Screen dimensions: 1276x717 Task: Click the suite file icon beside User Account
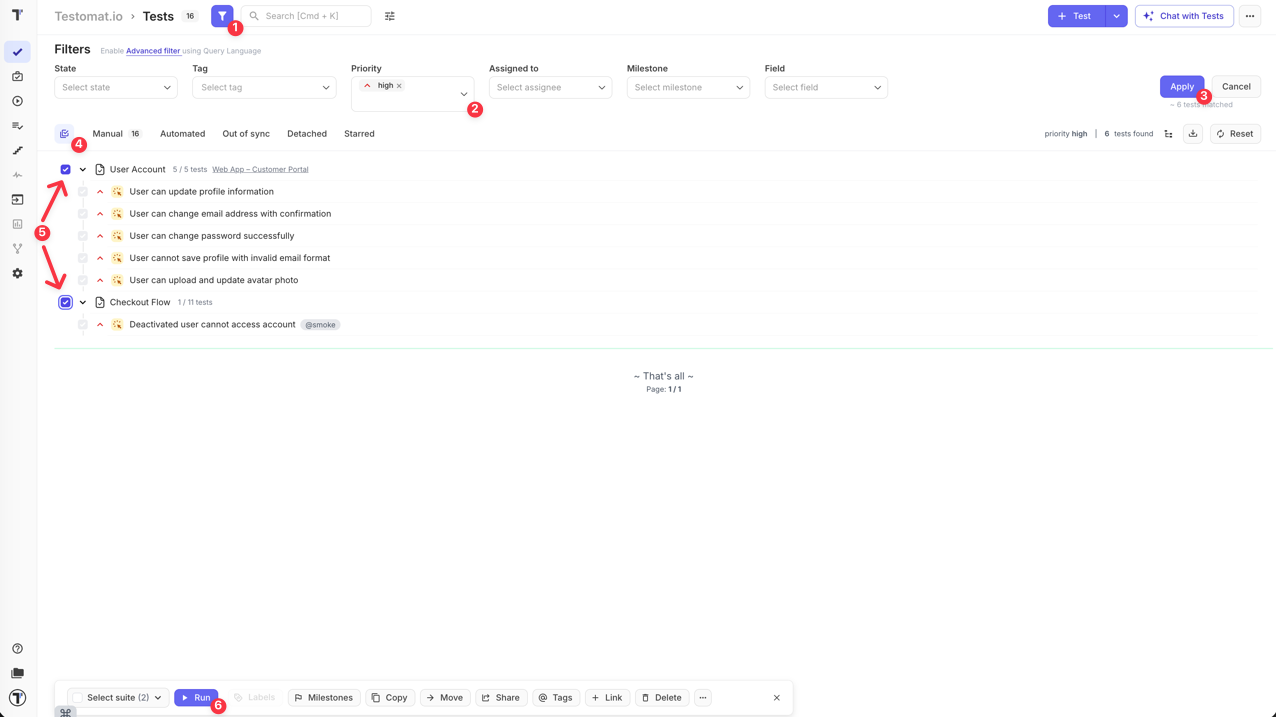(100, 170)
